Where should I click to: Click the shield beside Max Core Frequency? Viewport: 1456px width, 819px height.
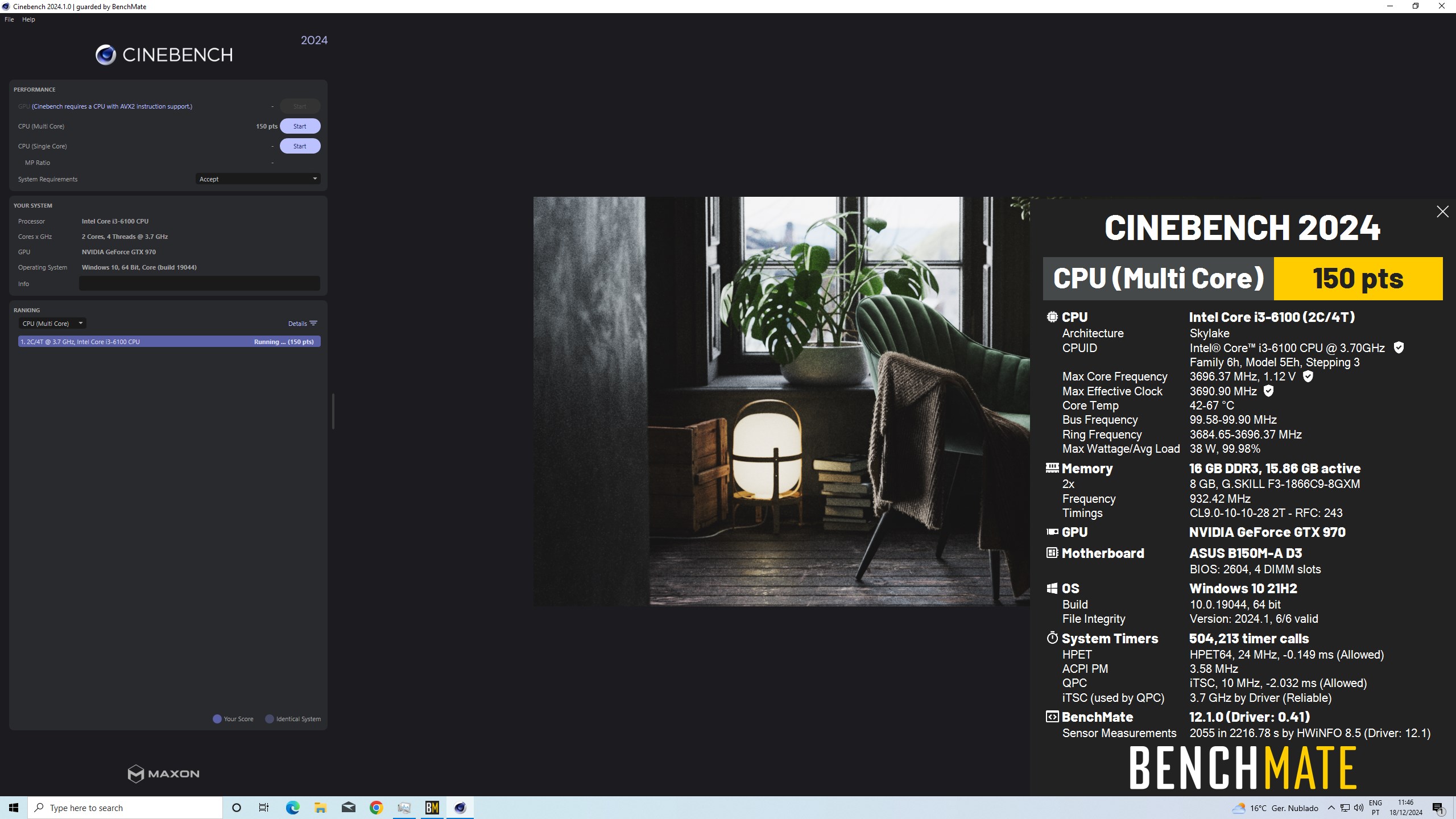1308,377
